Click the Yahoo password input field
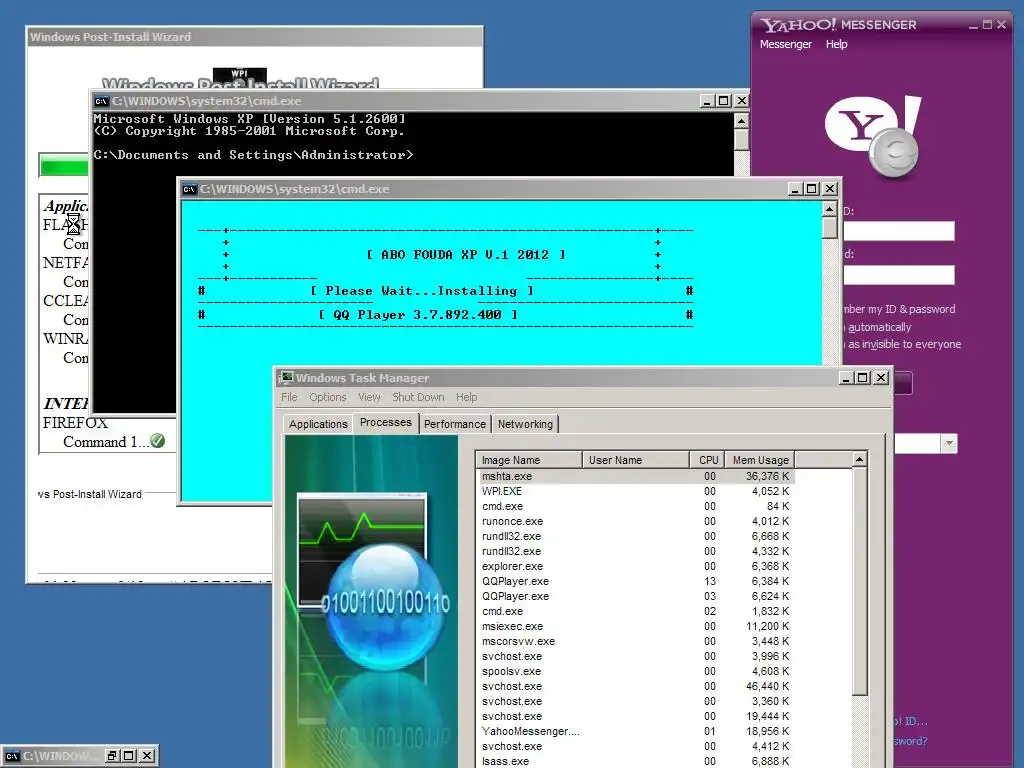The width and height of the screenshot is (1024, 768). tap(899, 274)
